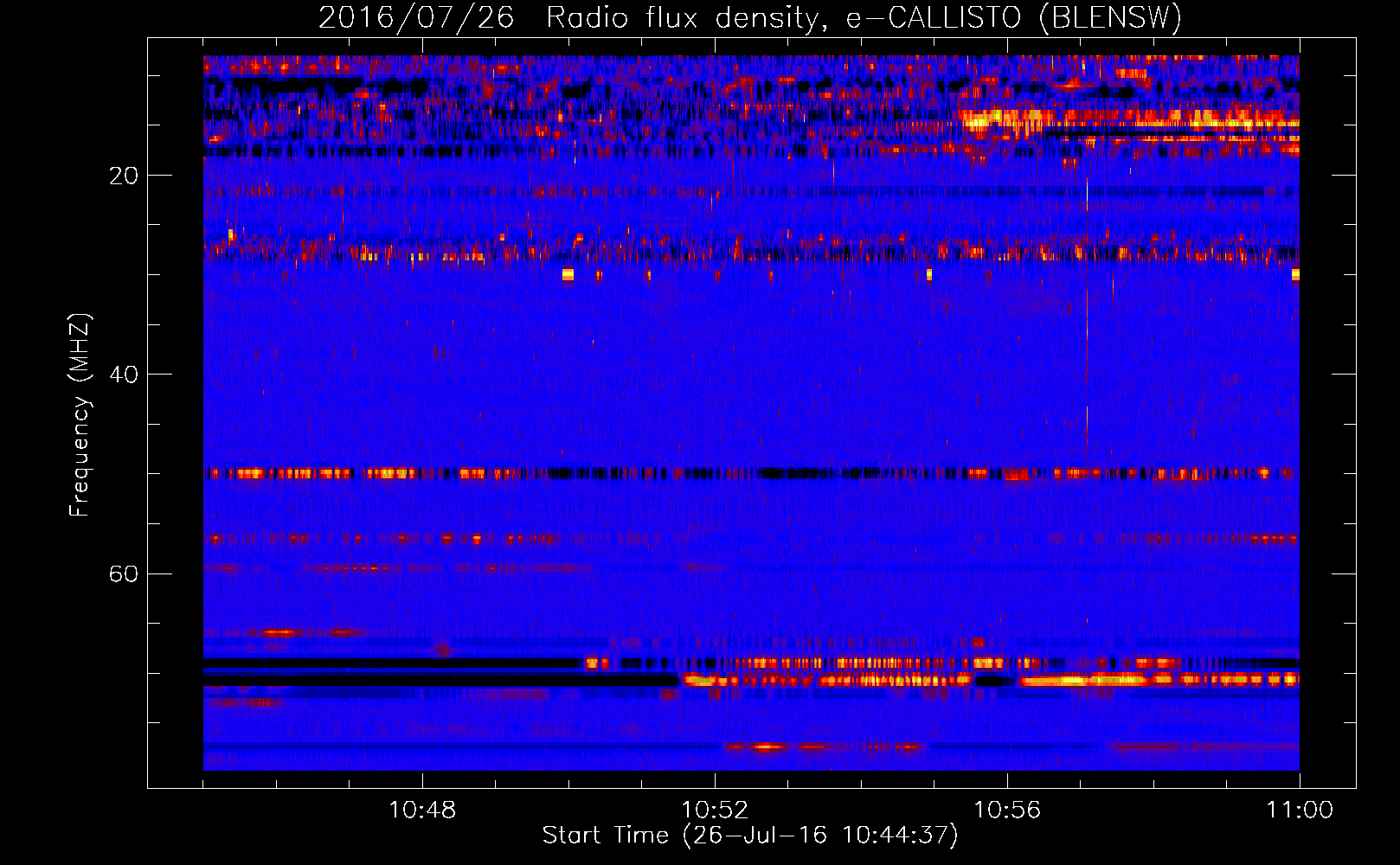Click the 10:48 time tick label
The width and height of the screenshot is (1400, 865).
click(422, 811)
